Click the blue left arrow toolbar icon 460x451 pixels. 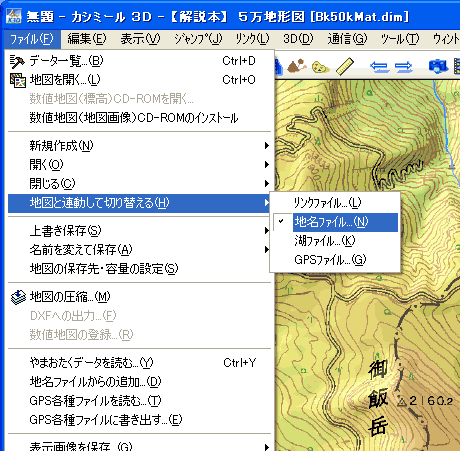(380, 67)
